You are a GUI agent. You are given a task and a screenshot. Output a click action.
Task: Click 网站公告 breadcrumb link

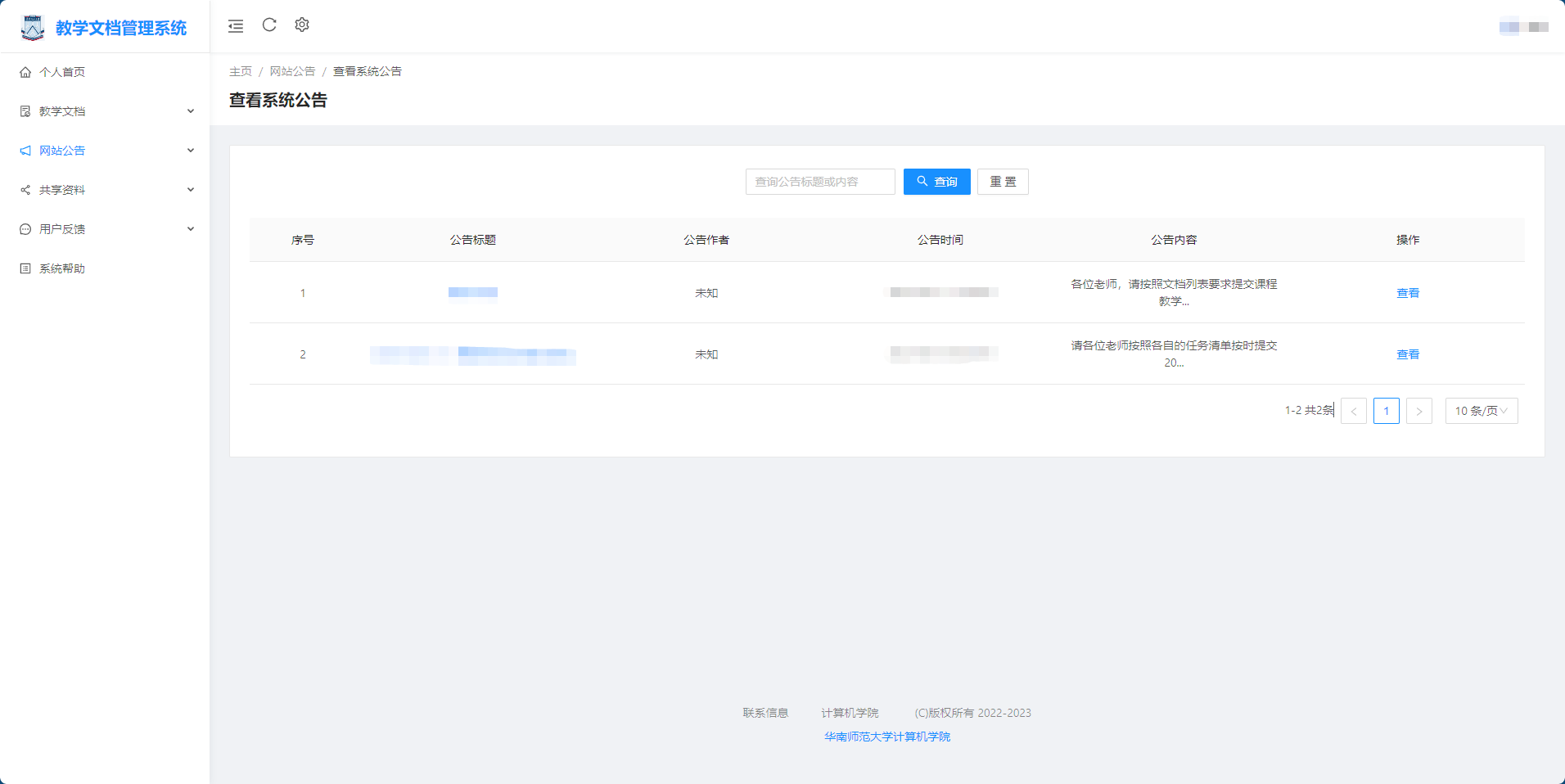coord(292,71)
